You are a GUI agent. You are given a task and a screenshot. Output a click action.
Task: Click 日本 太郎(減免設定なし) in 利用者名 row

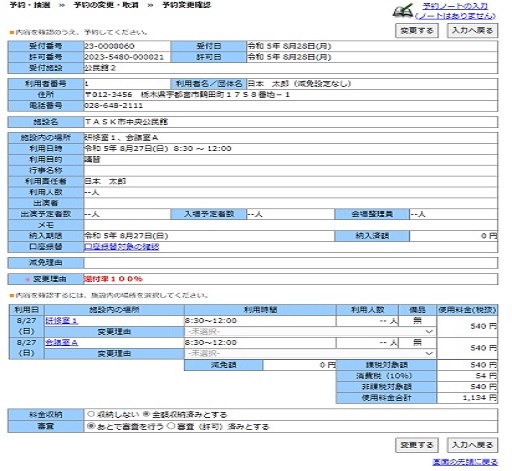(299, 84)
